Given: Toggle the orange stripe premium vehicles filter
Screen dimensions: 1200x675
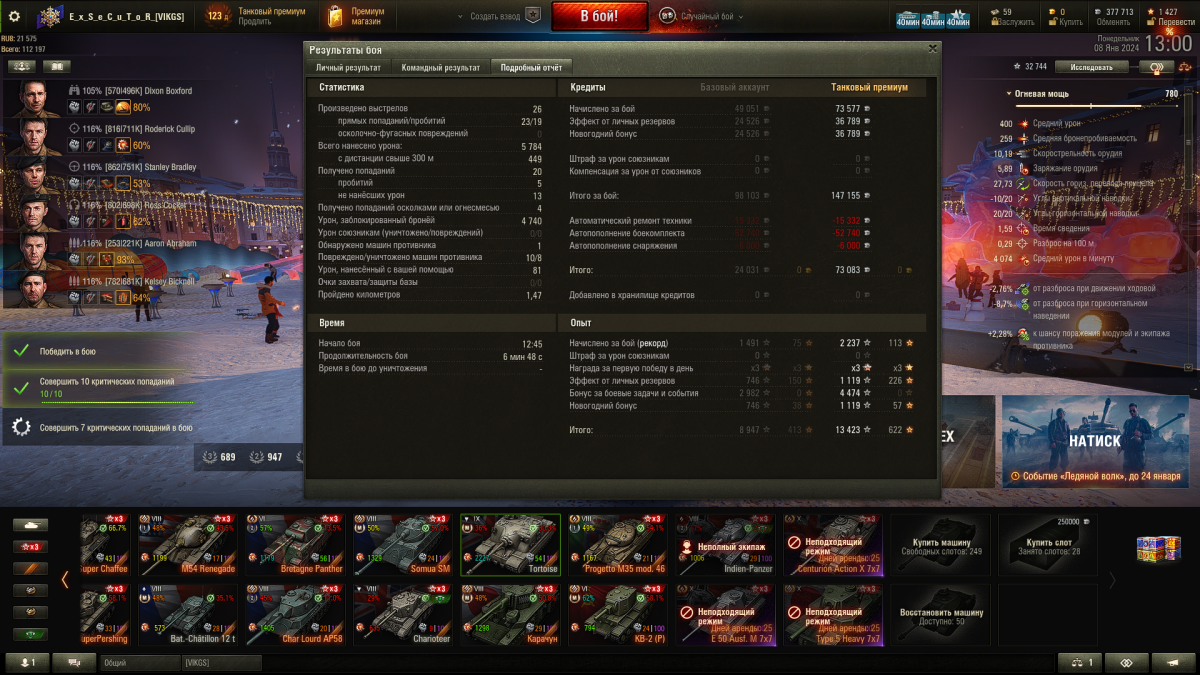Looking at the screenshot, I should tap(30, 568).
